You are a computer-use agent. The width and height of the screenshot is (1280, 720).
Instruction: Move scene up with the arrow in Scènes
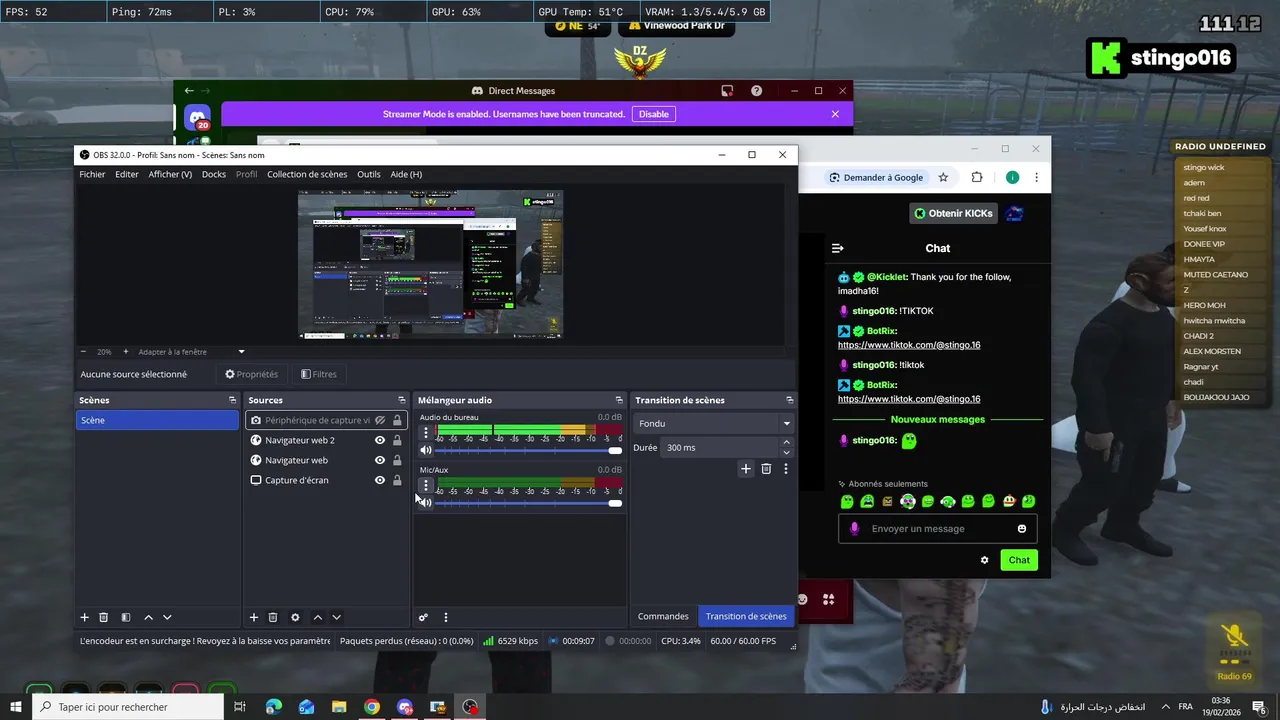point(148,617)
